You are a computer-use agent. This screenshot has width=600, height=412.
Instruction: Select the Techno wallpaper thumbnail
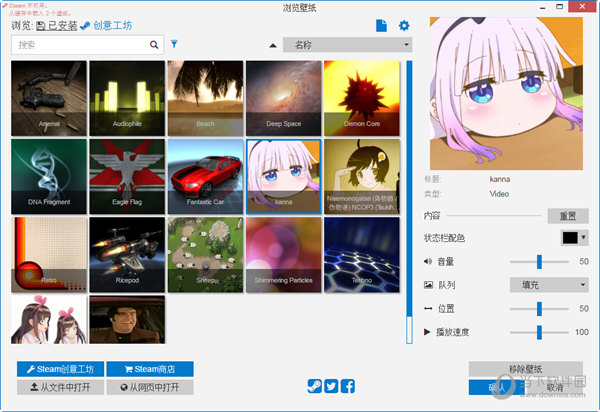point(362,255)
